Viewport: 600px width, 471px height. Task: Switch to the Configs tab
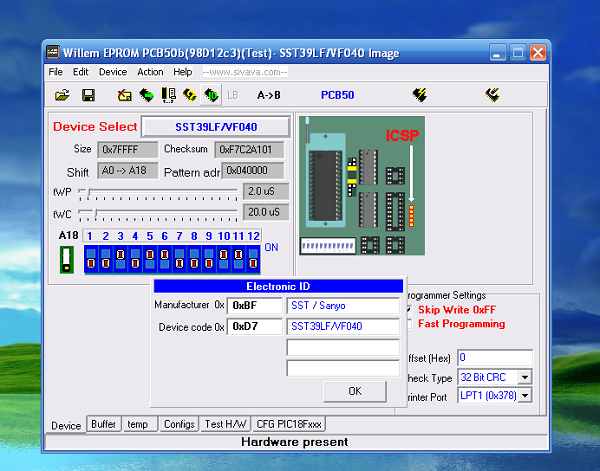[179, 424]
